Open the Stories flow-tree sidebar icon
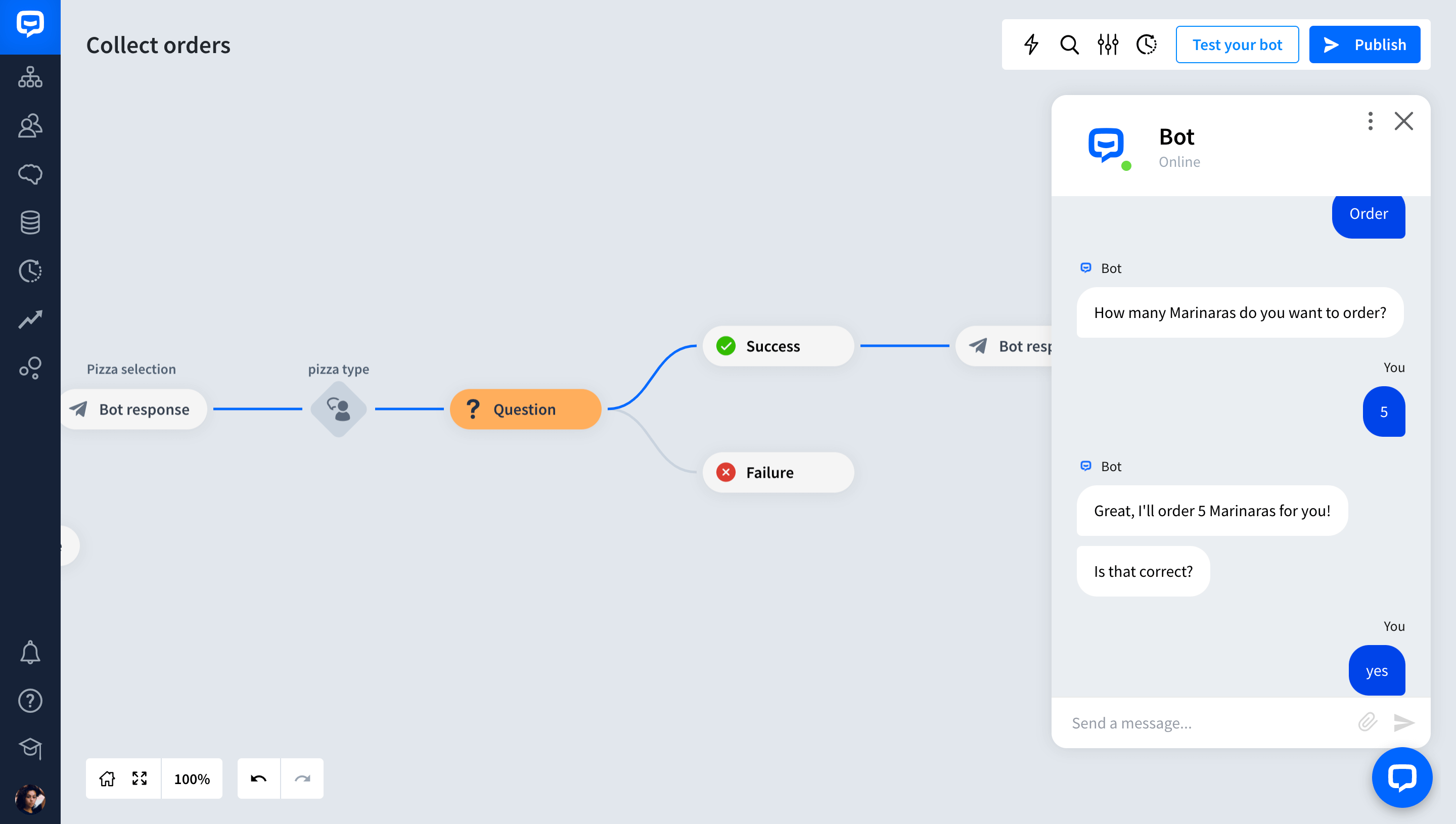Screen dimensions: 1456x824 pos(30,77)
